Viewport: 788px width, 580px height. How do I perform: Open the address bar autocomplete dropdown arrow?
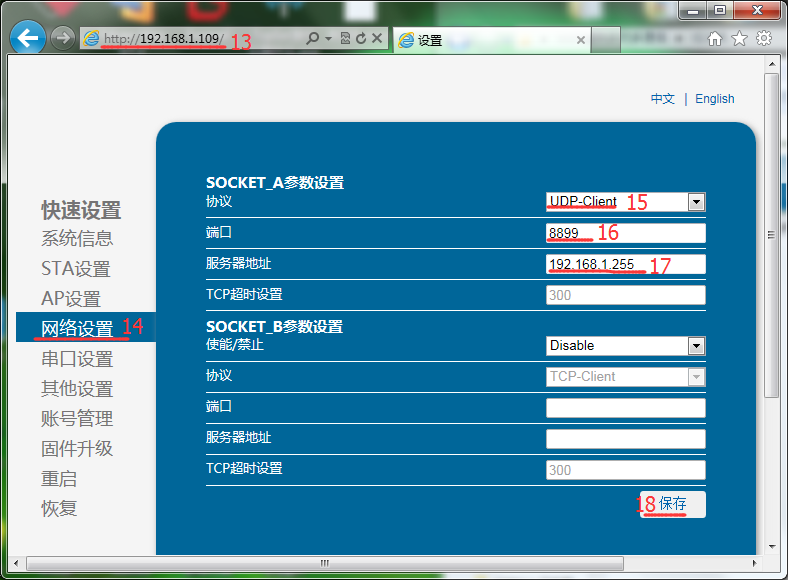click(x=328, y=39)
